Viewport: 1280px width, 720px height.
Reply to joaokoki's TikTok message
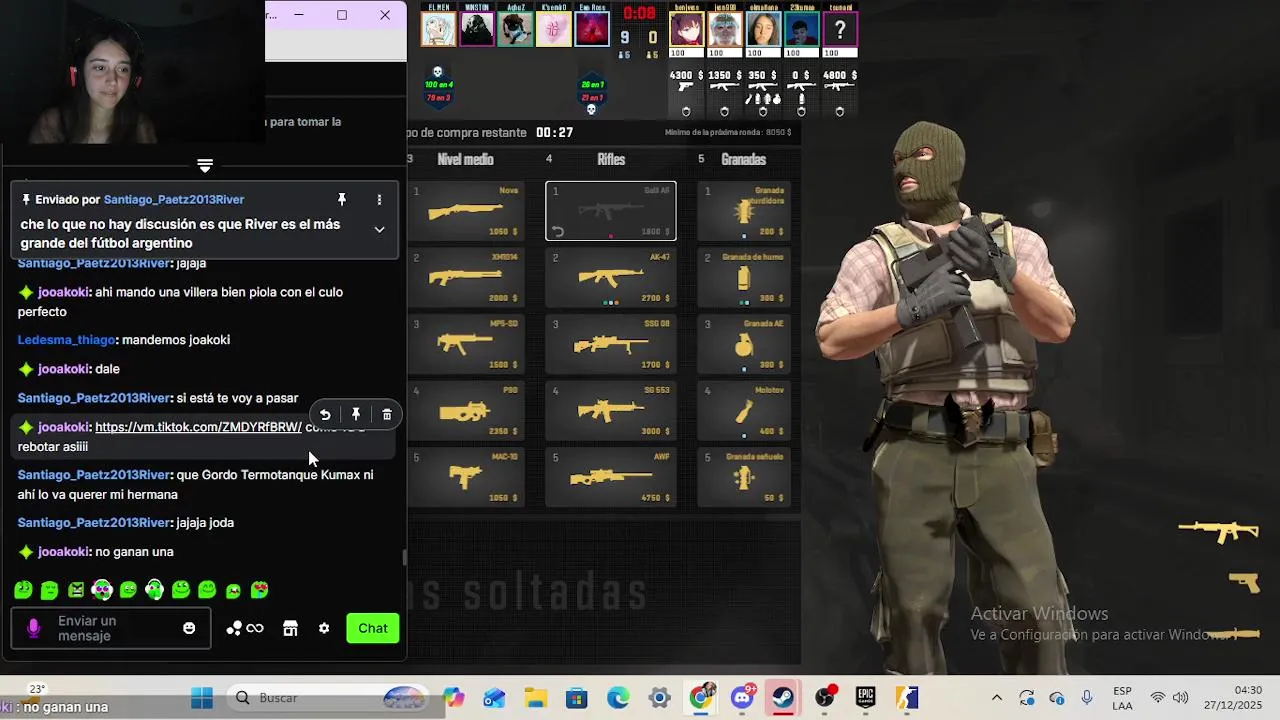[x=325, y=415]
